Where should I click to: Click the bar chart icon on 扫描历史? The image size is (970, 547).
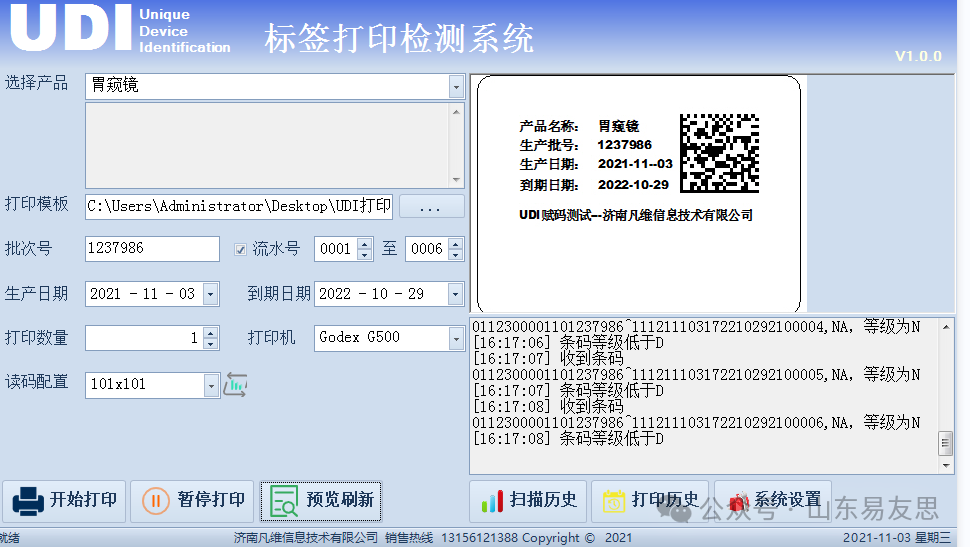[x=492, y=501]
